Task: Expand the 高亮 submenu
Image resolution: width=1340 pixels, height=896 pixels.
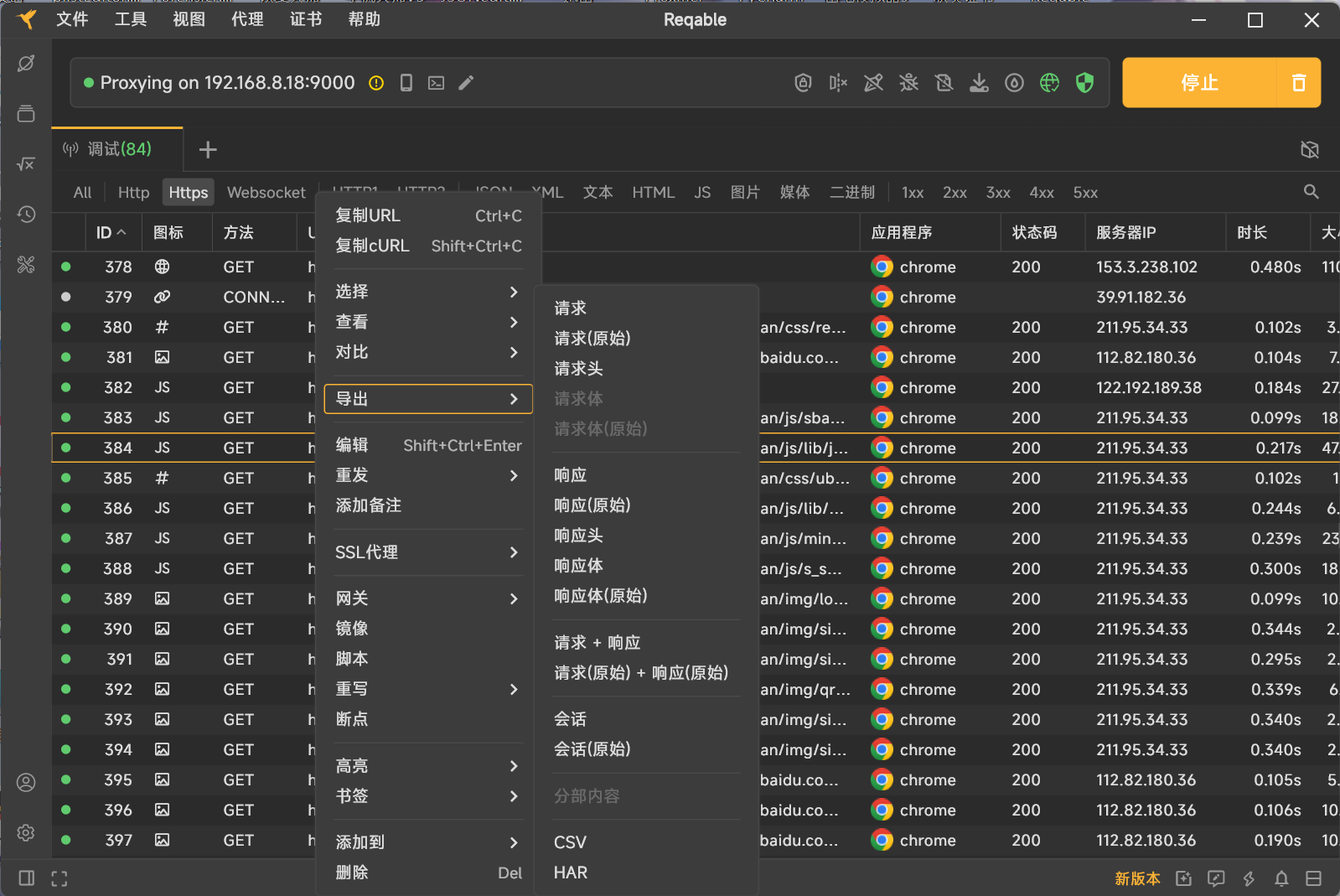Action: (428, 766)
